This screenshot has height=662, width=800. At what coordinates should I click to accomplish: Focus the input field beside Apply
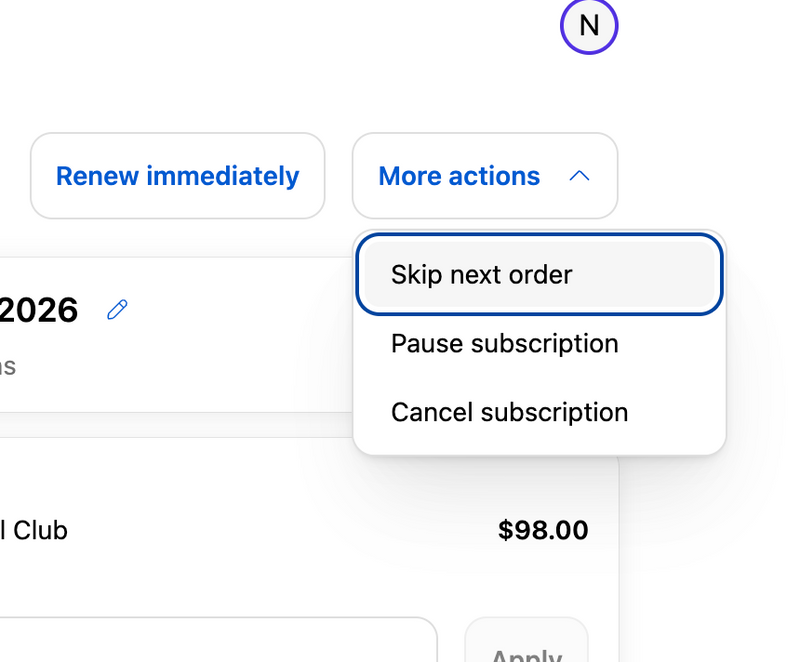coord(218,641)
